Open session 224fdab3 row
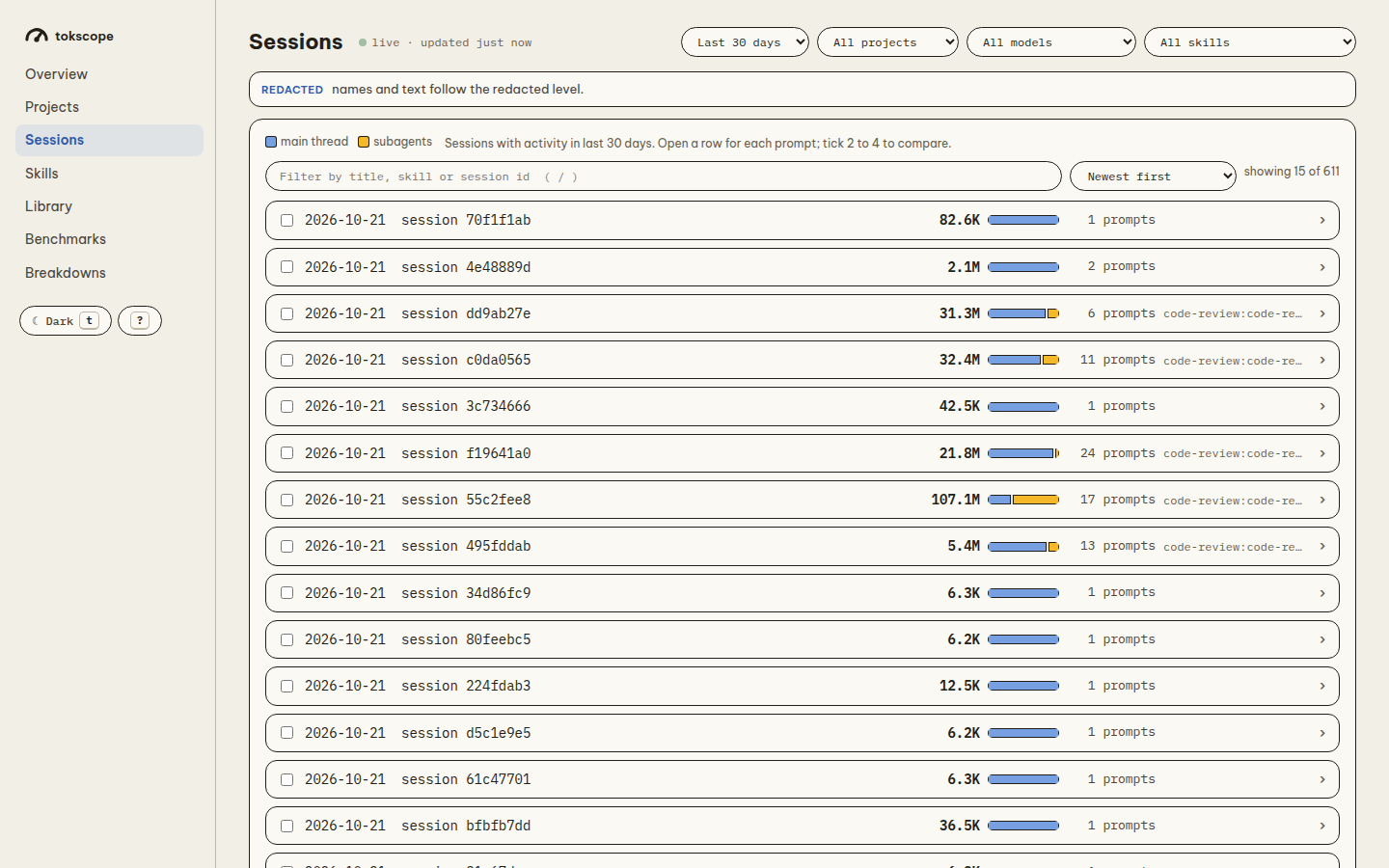Image resolution: width=1389 pixels, height=868 pixels. (803, 686)
